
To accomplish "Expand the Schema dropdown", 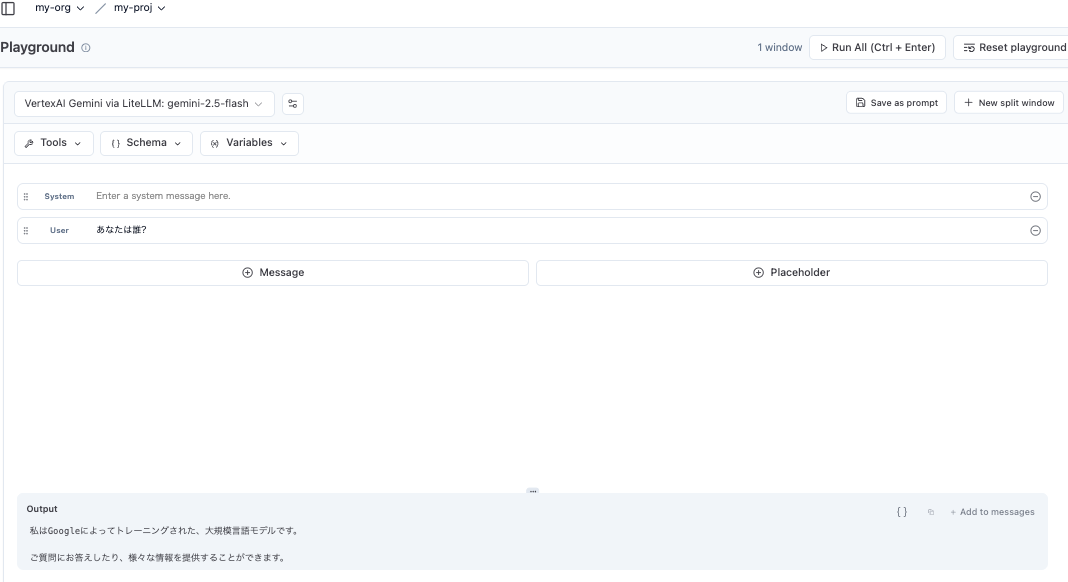I will 146,143.
